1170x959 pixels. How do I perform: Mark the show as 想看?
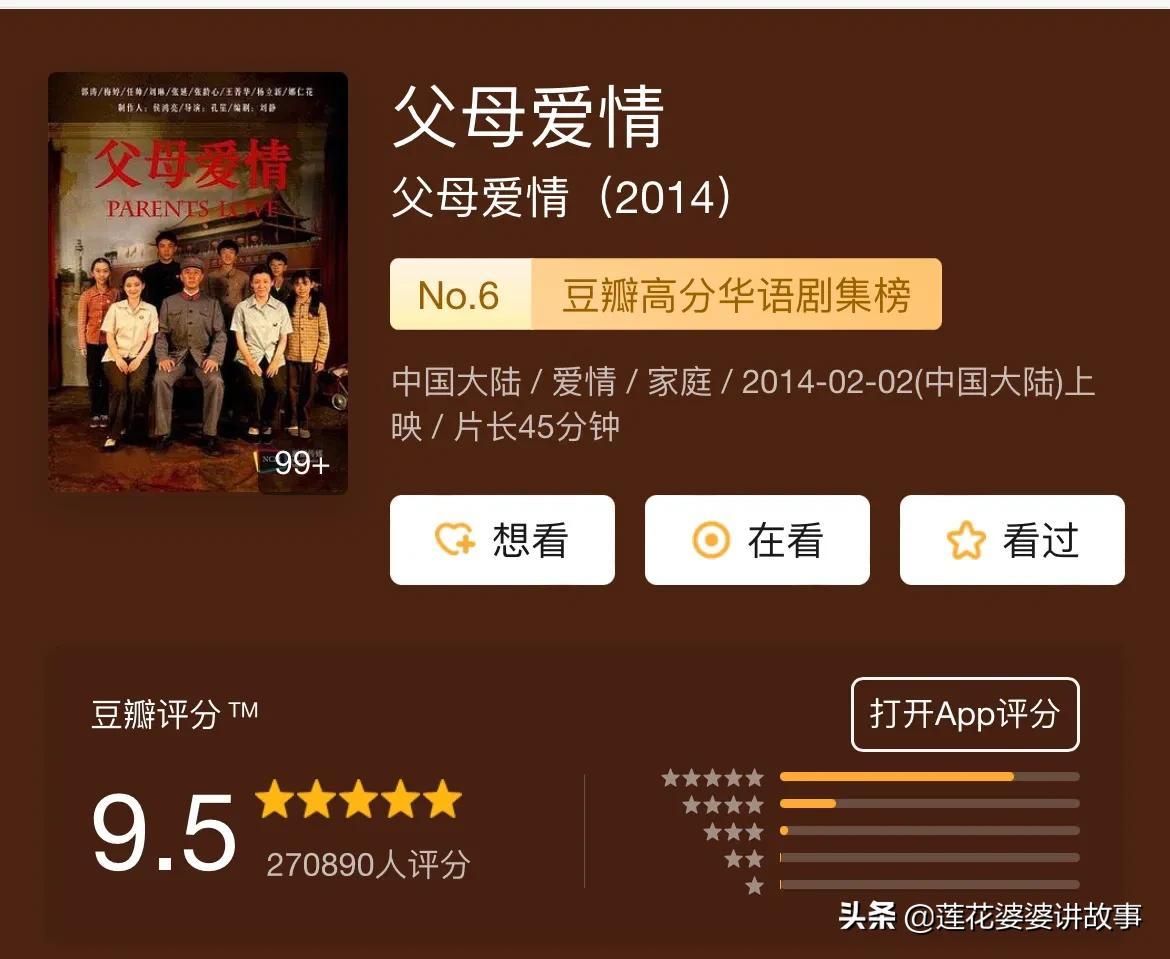tap(502, 540)
